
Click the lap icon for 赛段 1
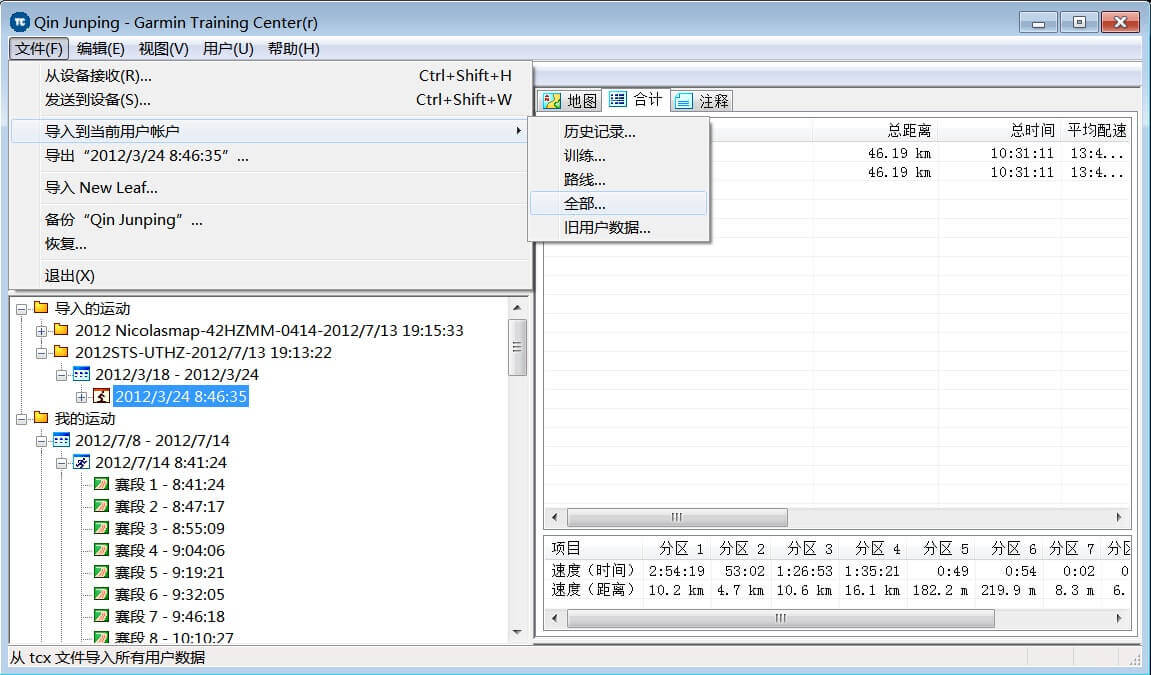click(x=101, y=484)
